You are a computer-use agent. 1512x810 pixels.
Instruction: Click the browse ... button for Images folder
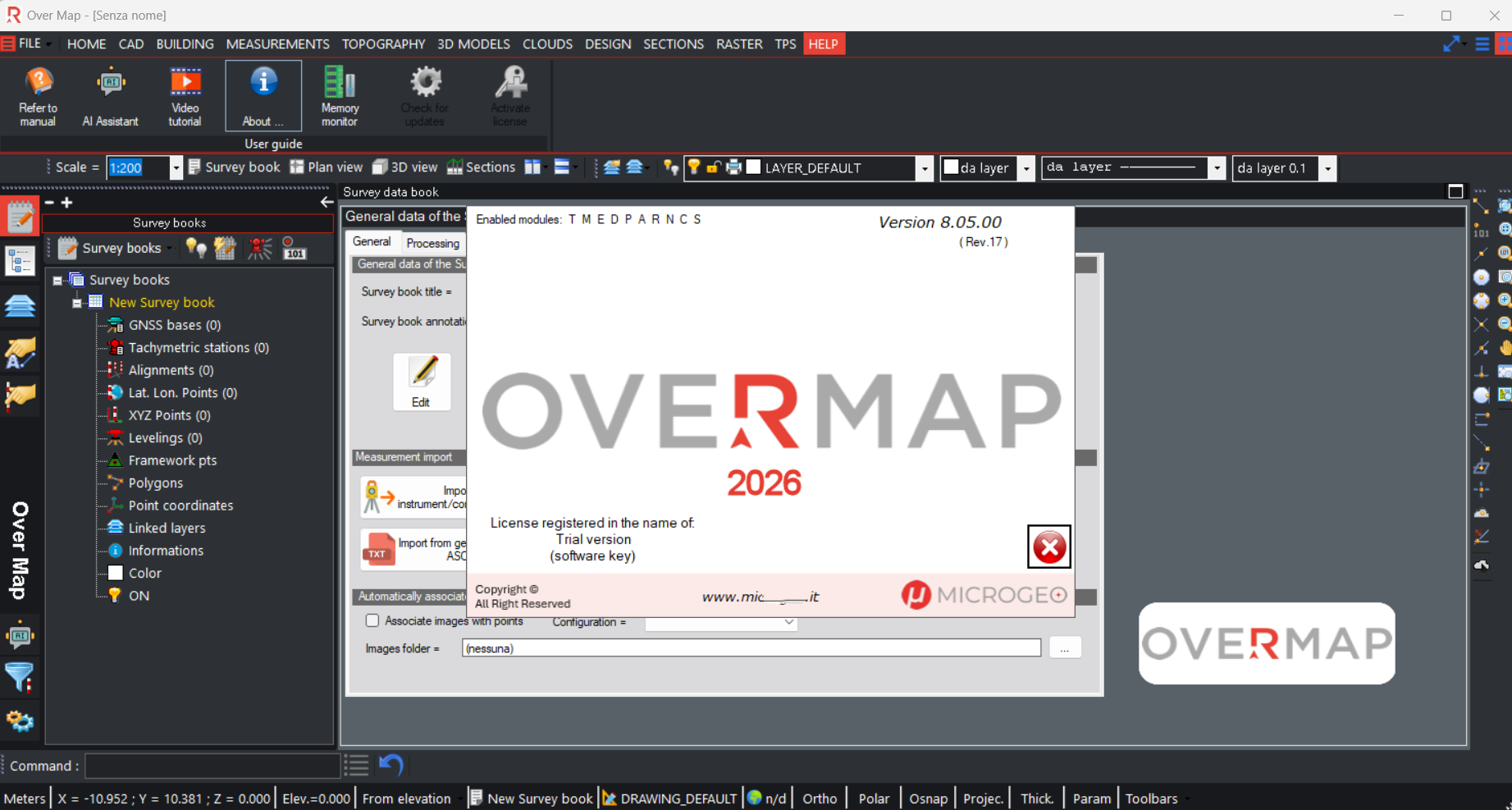[1065, 648]
